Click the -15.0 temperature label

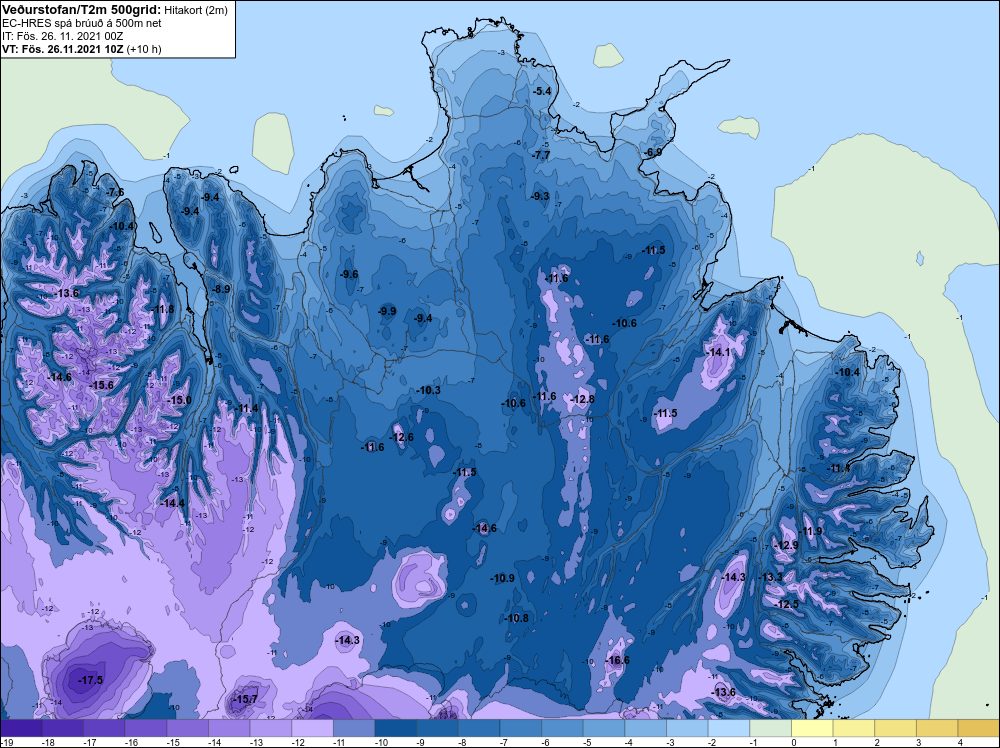(x=179, y=400)
